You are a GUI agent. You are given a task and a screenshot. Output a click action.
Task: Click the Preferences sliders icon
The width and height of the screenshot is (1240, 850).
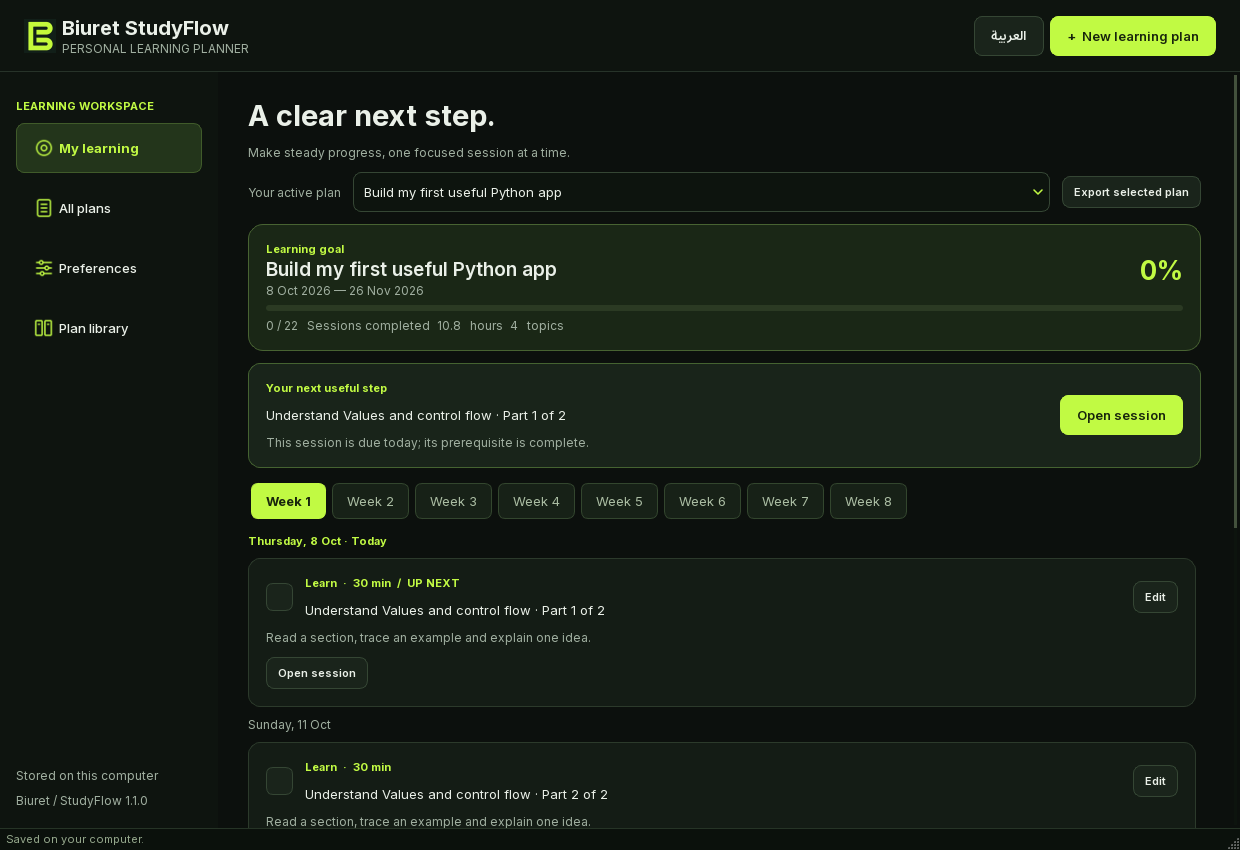43,268
